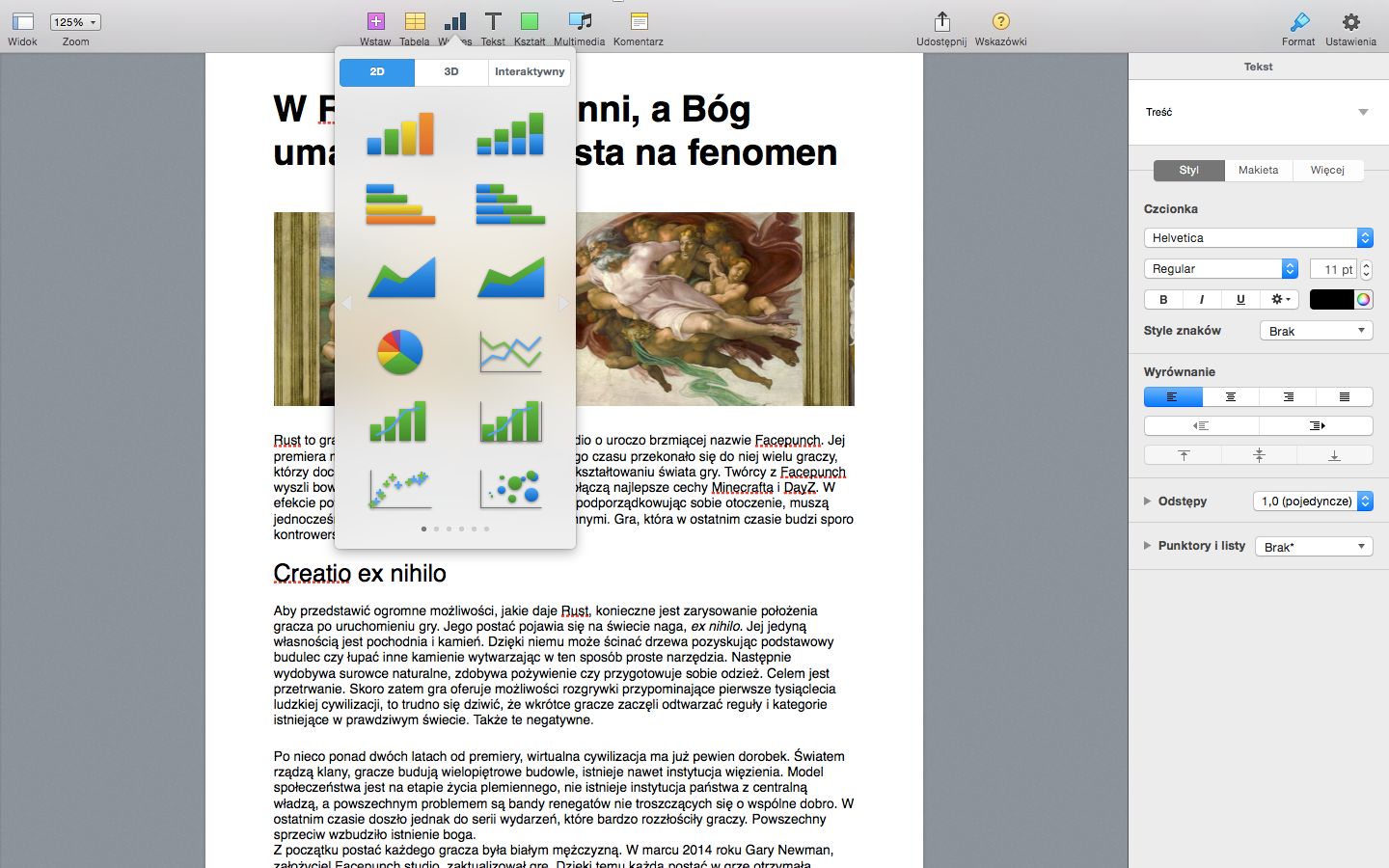Add a comment with Komentarz icon
The image size is (1389, 868).
639,21
